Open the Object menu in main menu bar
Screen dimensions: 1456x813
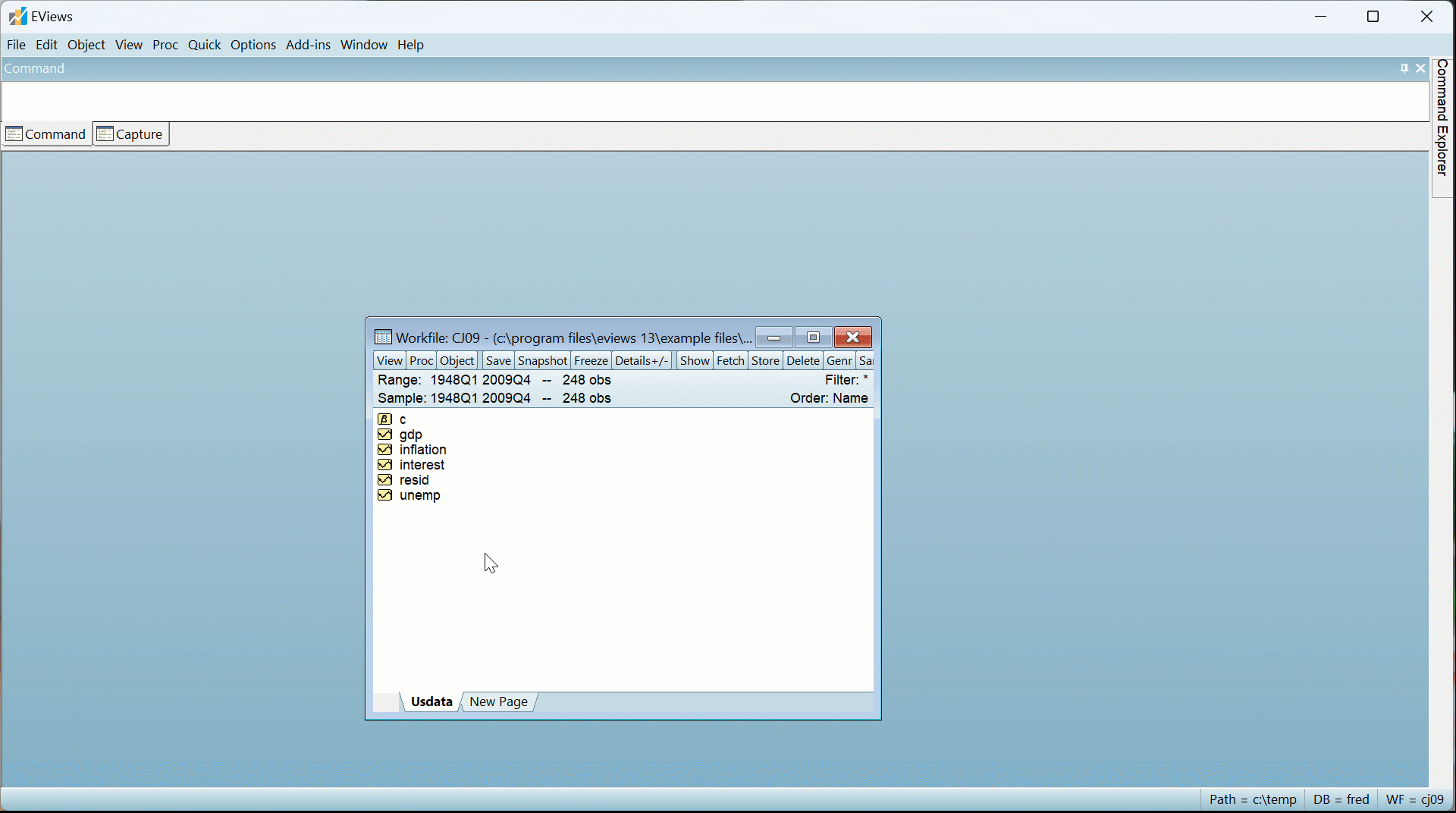(86, 46)
